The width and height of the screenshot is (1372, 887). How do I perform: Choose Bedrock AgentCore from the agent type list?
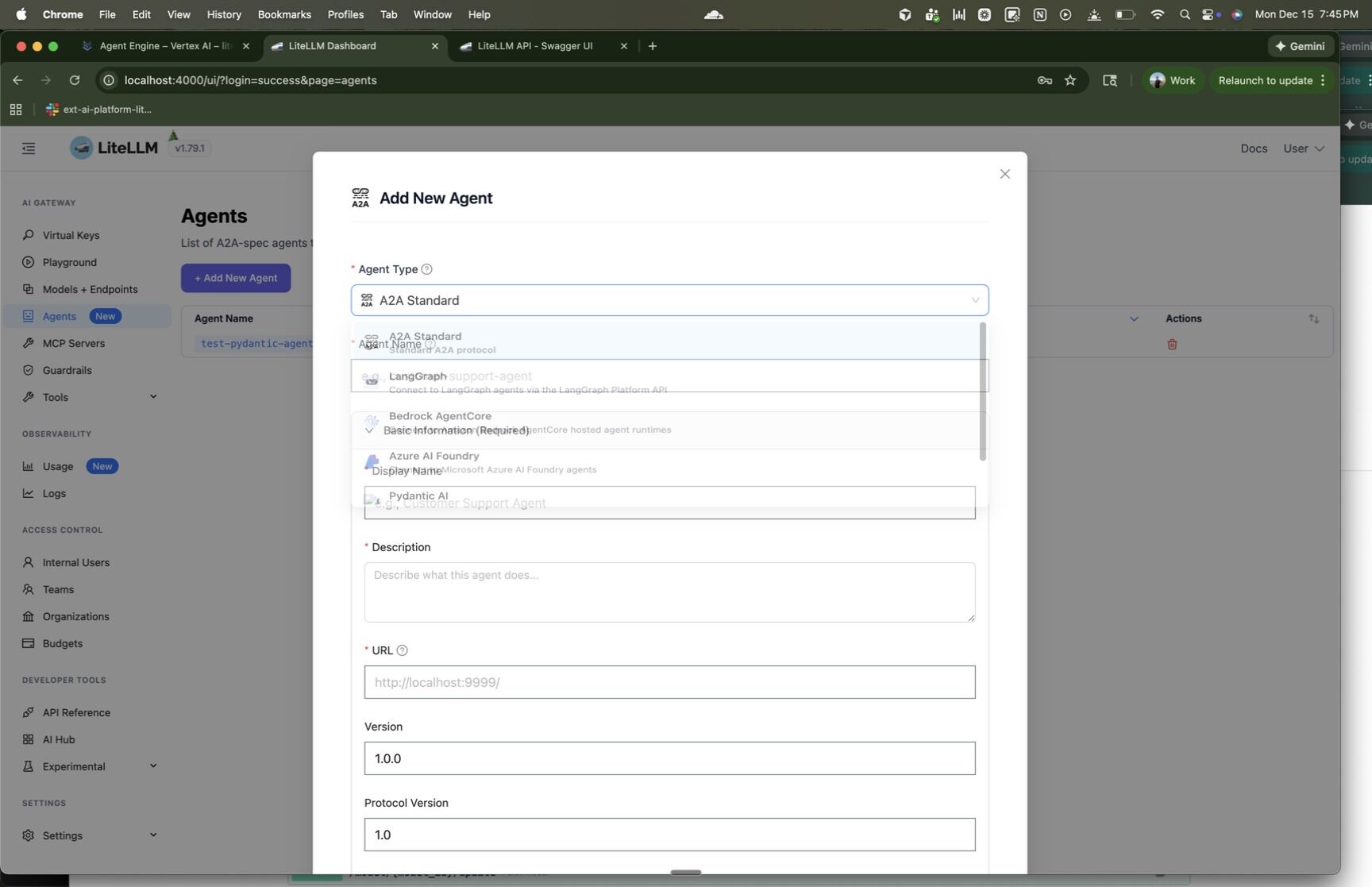point(665,422)
